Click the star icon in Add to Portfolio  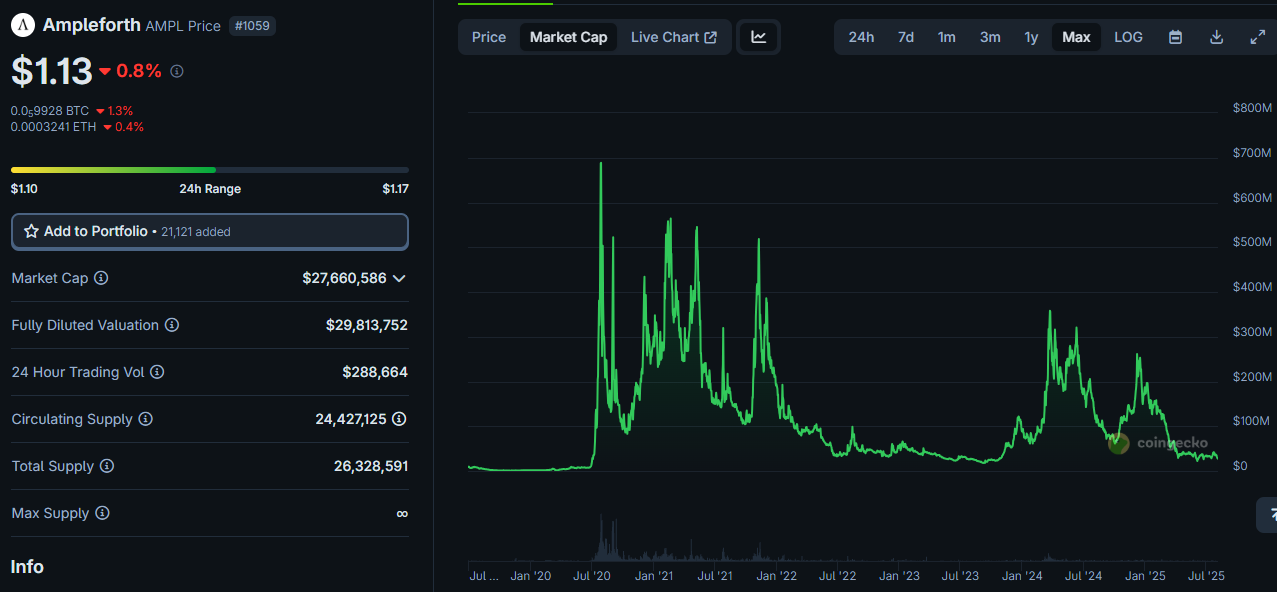click(x=31, y=231)
